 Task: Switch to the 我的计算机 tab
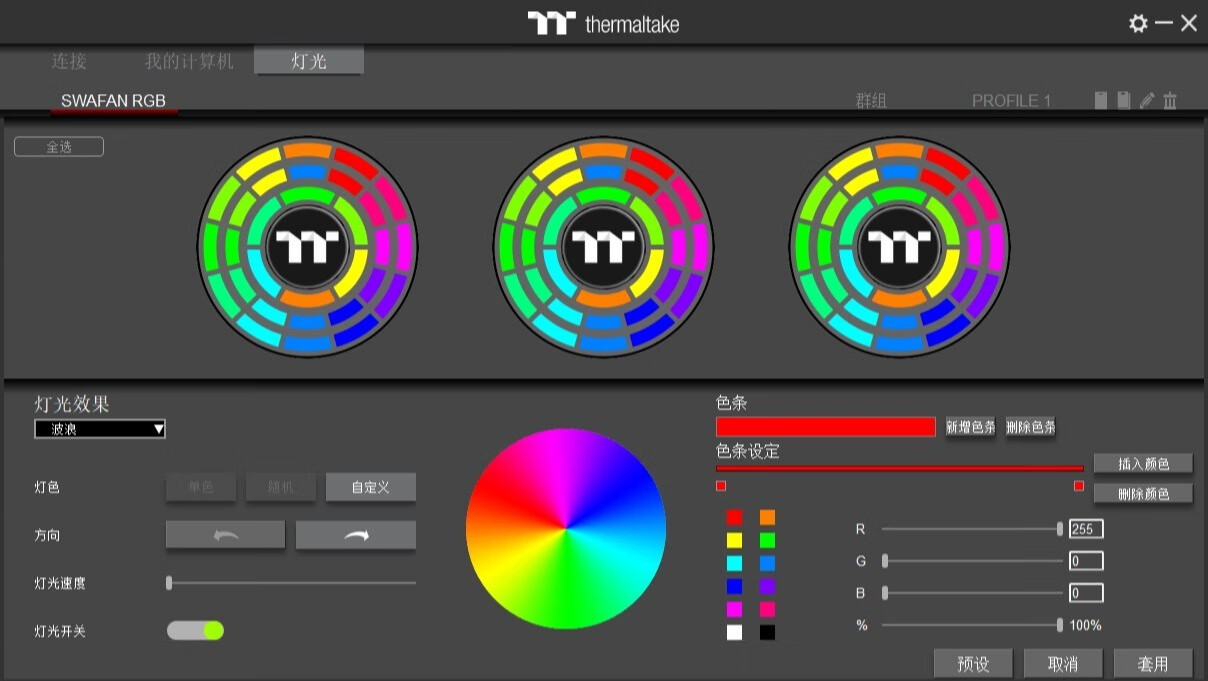coord(189,61)
